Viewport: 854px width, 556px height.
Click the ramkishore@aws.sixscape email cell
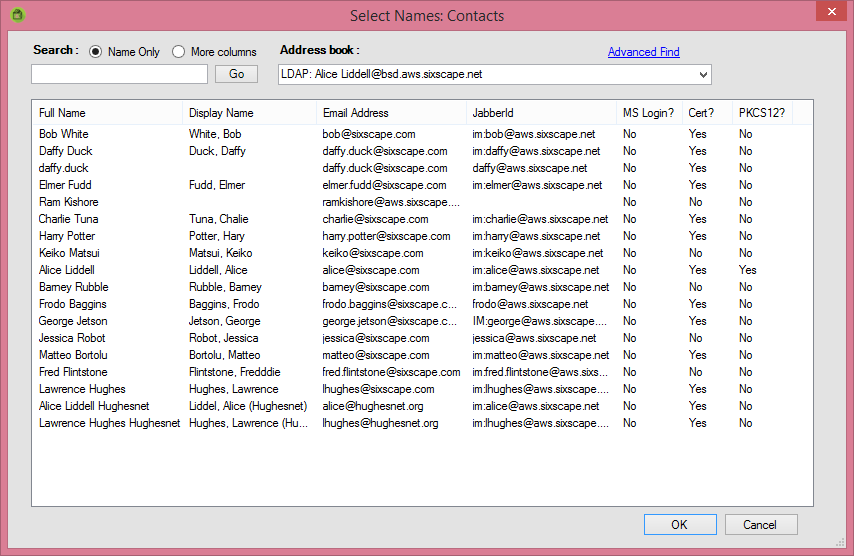(391, 202)
